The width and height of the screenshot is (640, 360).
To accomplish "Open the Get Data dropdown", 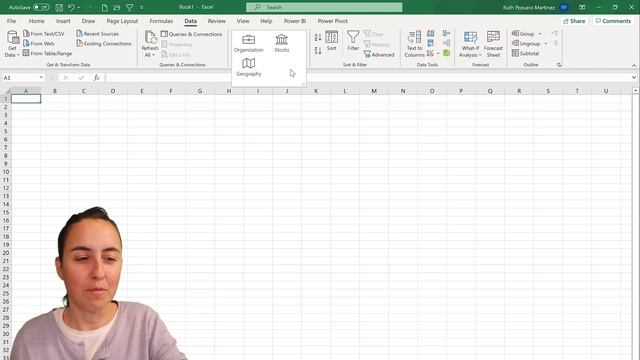I will tap(12, 44).
